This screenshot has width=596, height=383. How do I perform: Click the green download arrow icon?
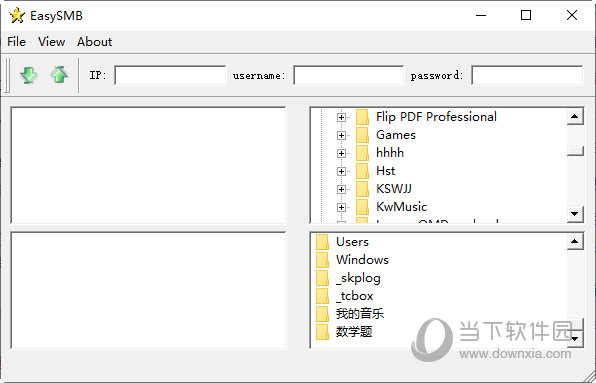[x=29, y=75]
